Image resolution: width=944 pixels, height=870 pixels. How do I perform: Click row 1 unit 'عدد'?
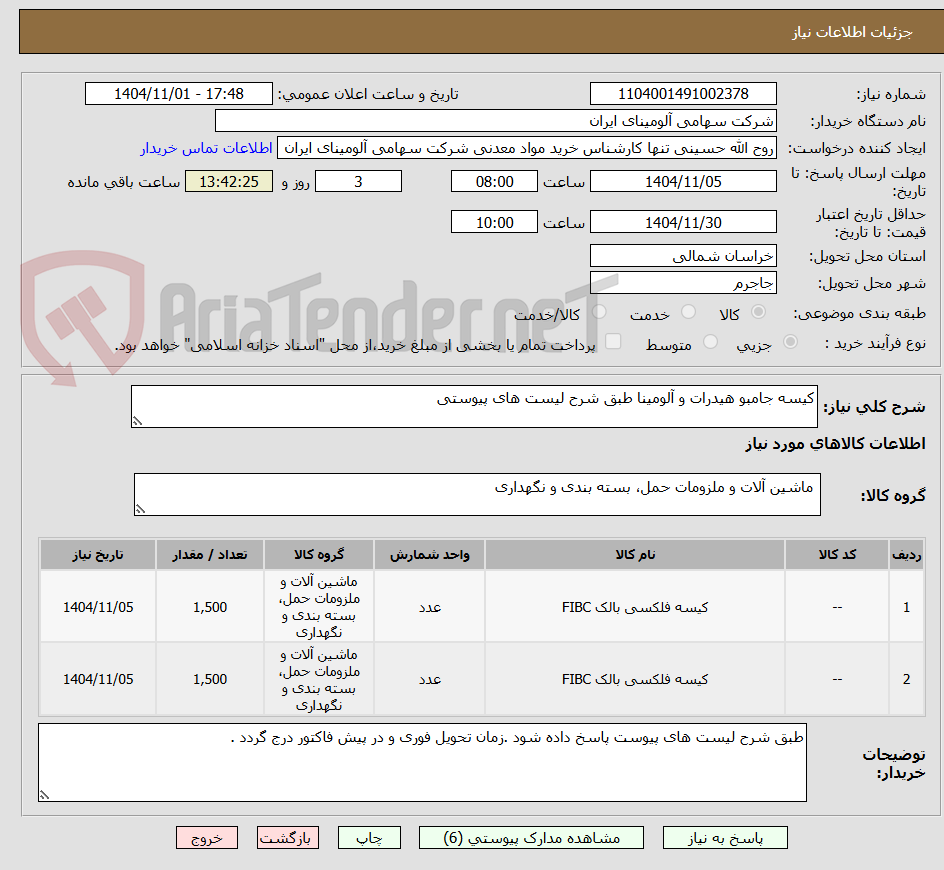[x=430, y=607]
